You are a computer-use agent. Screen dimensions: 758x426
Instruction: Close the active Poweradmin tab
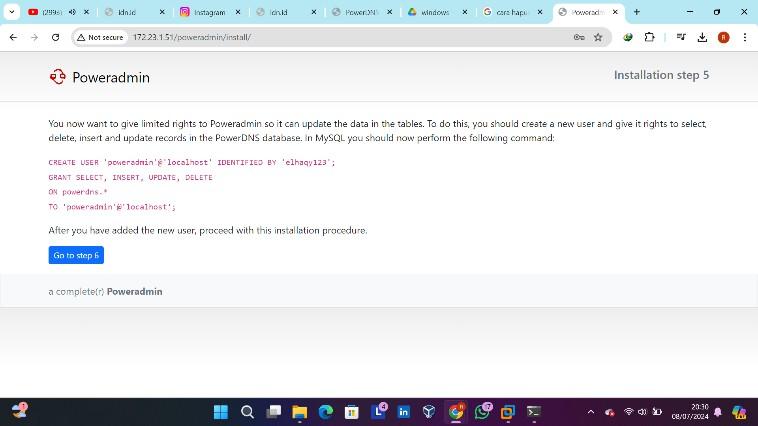tap(615, 12)
